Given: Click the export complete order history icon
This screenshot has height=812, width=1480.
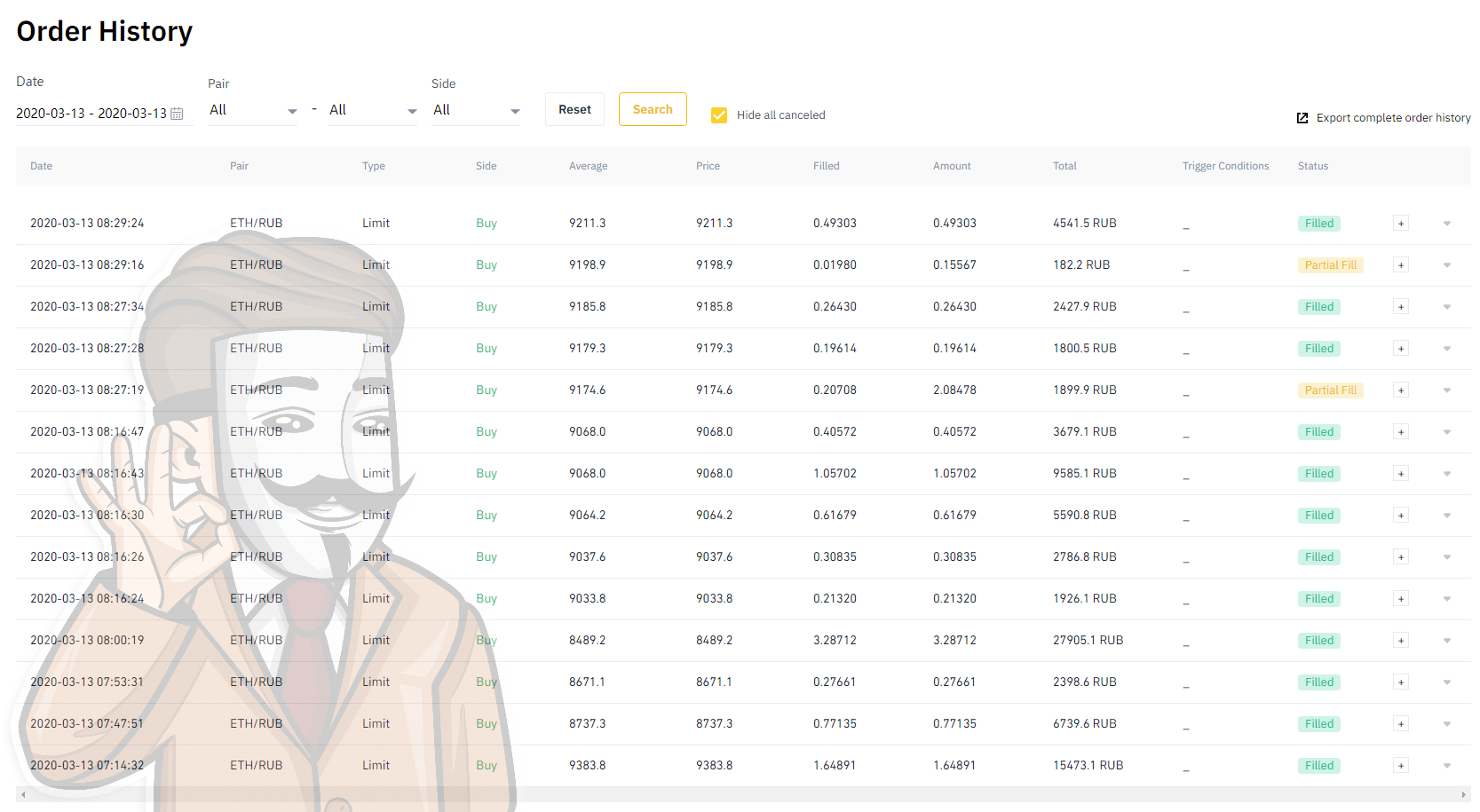Looking at the screenshot, I should (x=1302, y=118).
